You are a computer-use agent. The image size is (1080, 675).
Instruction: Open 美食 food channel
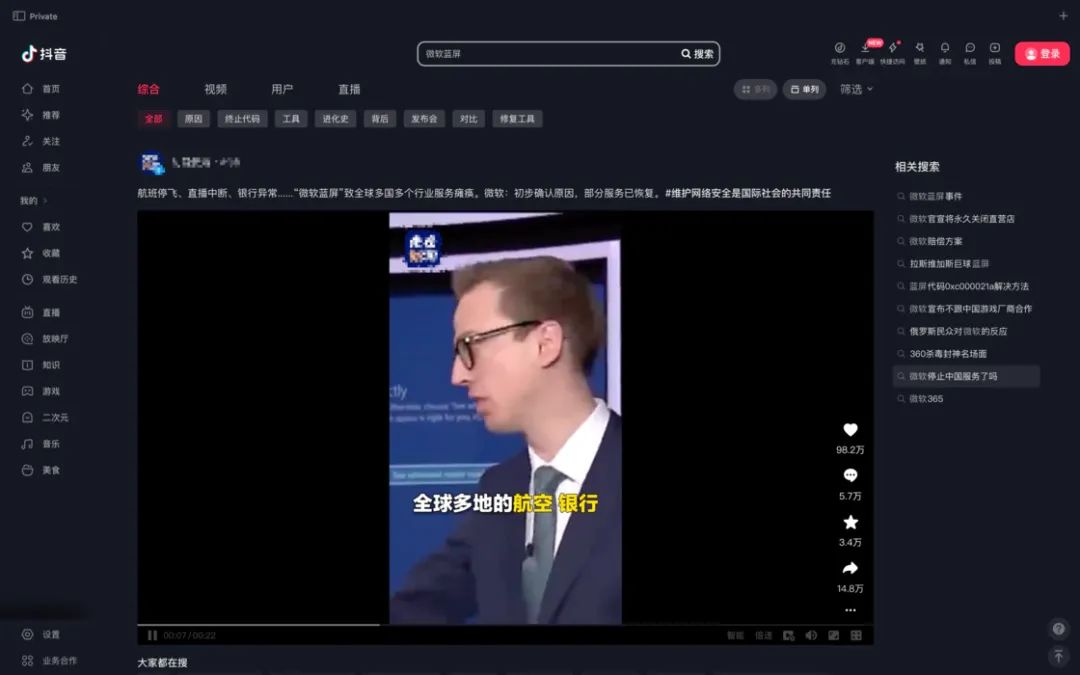click(x=41, y=470)
